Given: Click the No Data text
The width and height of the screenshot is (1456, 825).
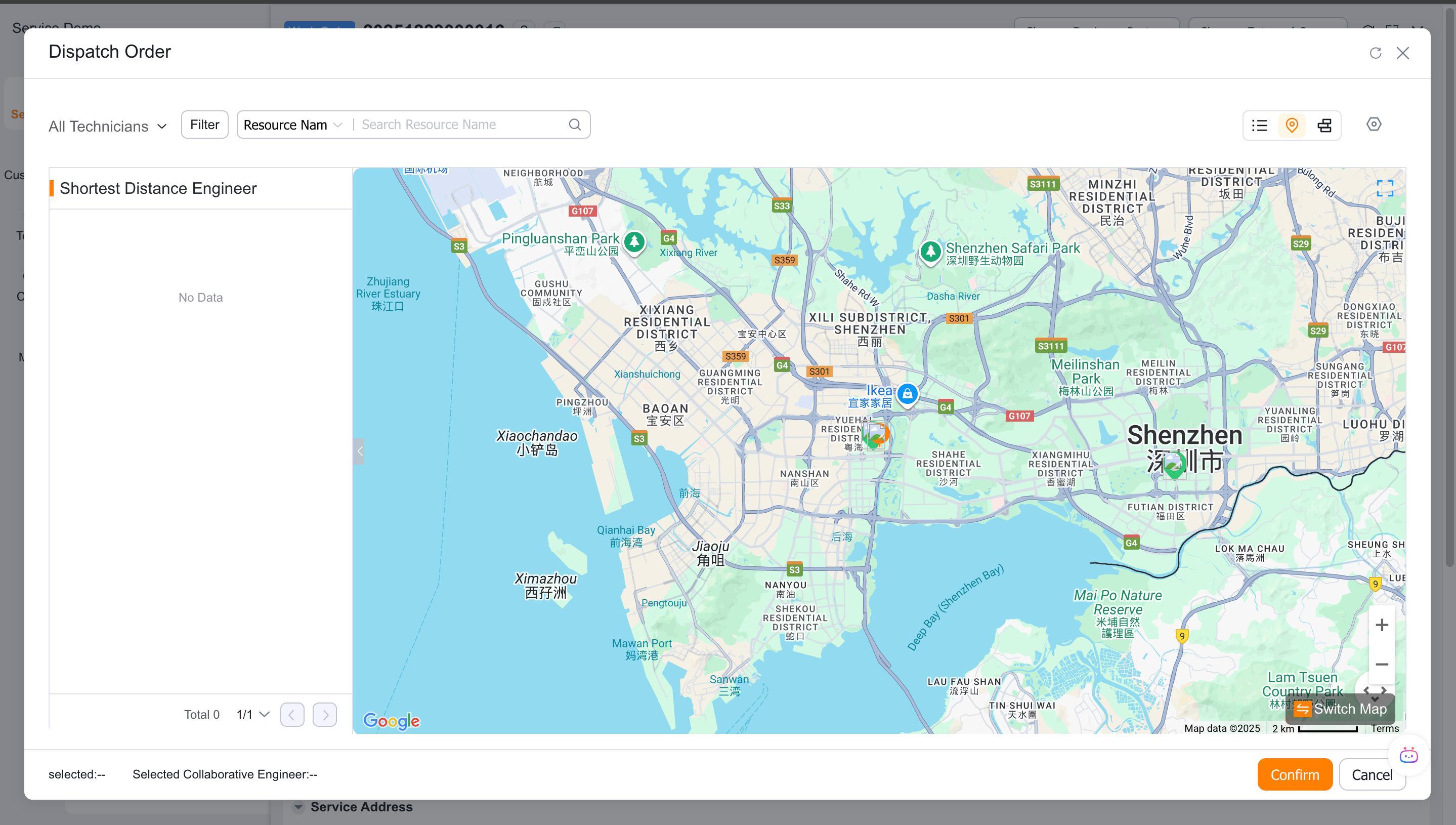Looking at the screenshot, I should [200, 298].
